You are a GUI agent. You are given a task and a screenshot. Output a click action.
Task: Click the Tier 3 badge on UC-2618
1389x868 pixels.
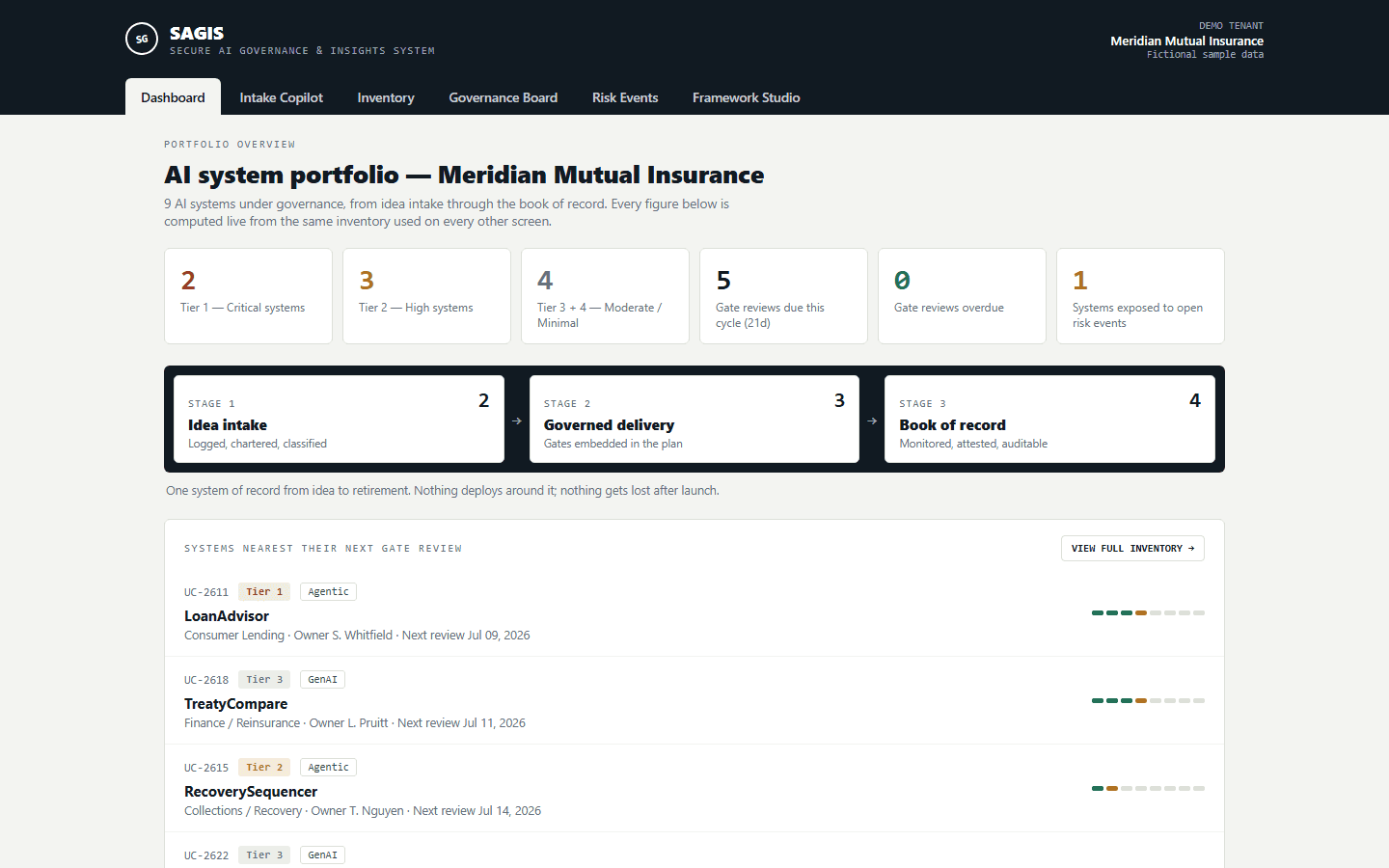click(264, 679)
